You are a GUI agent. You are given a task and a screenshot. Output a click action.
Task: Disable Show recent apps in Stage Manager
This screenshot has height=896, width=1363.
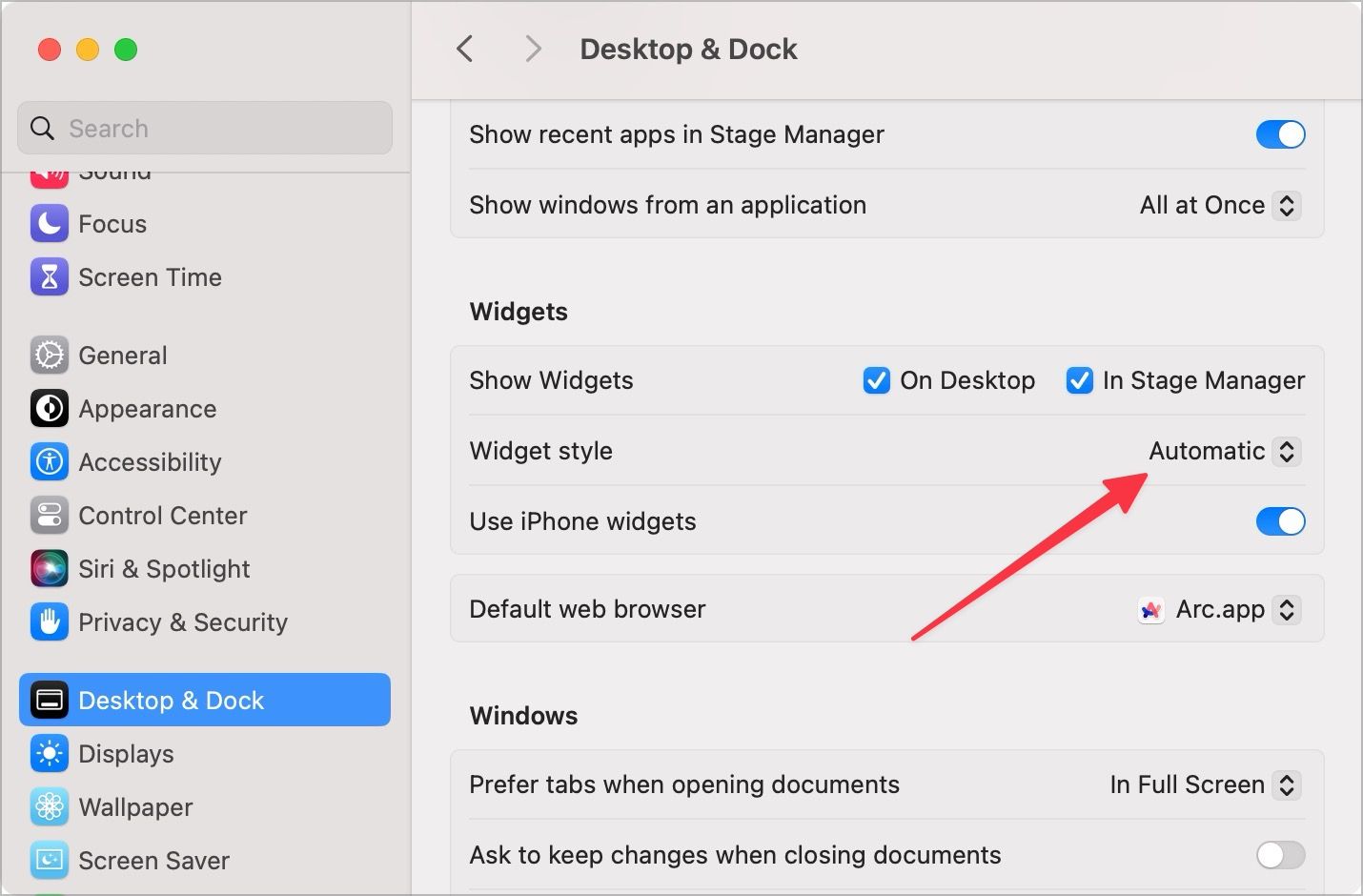[1280, 134]
